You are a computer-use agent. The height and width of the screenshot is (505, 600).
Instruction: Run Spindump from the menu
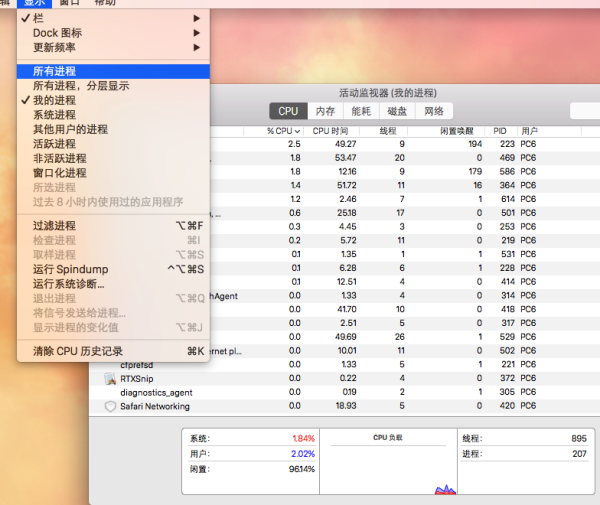113,269
